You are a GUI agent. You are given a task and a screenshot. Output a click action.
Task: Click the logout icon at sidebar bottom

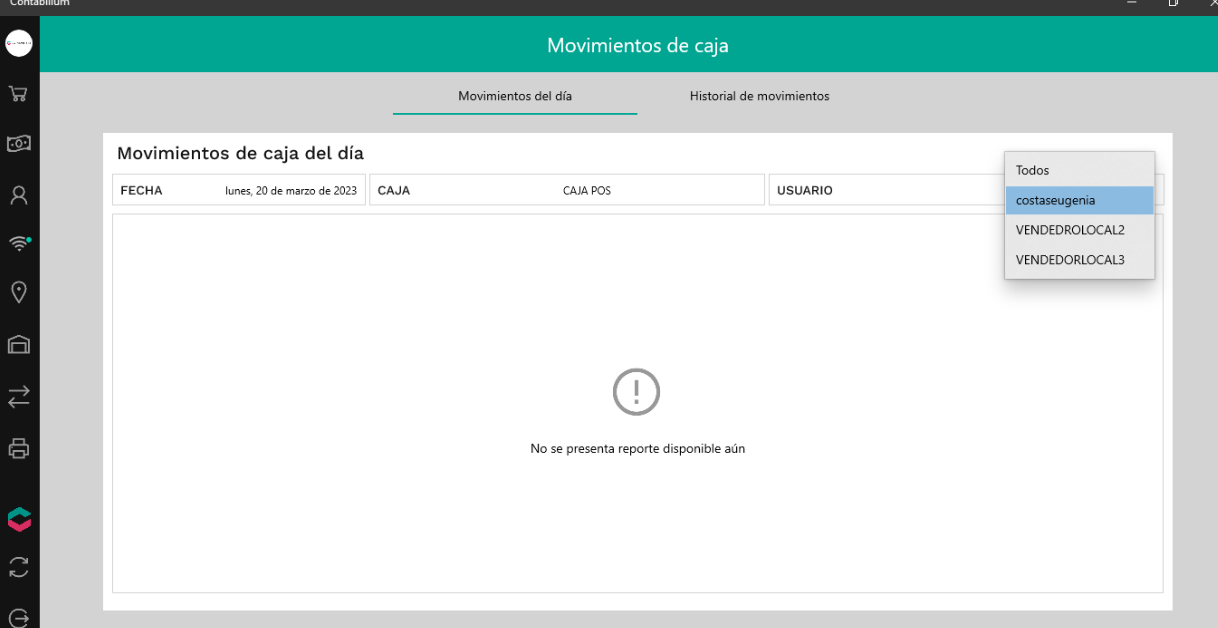pos(19,617)
